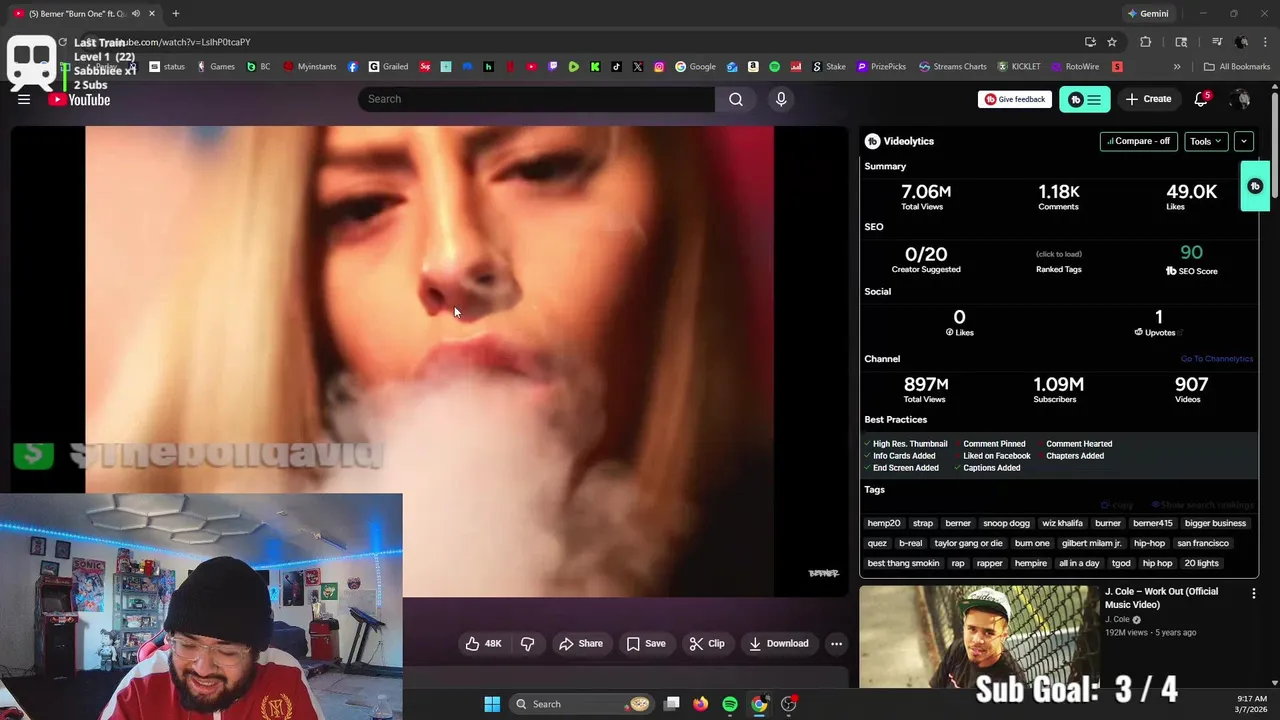Screen dimensions: 1280x720
Task: Click the 'best thang smokin' tag
Action: point(903,563)
